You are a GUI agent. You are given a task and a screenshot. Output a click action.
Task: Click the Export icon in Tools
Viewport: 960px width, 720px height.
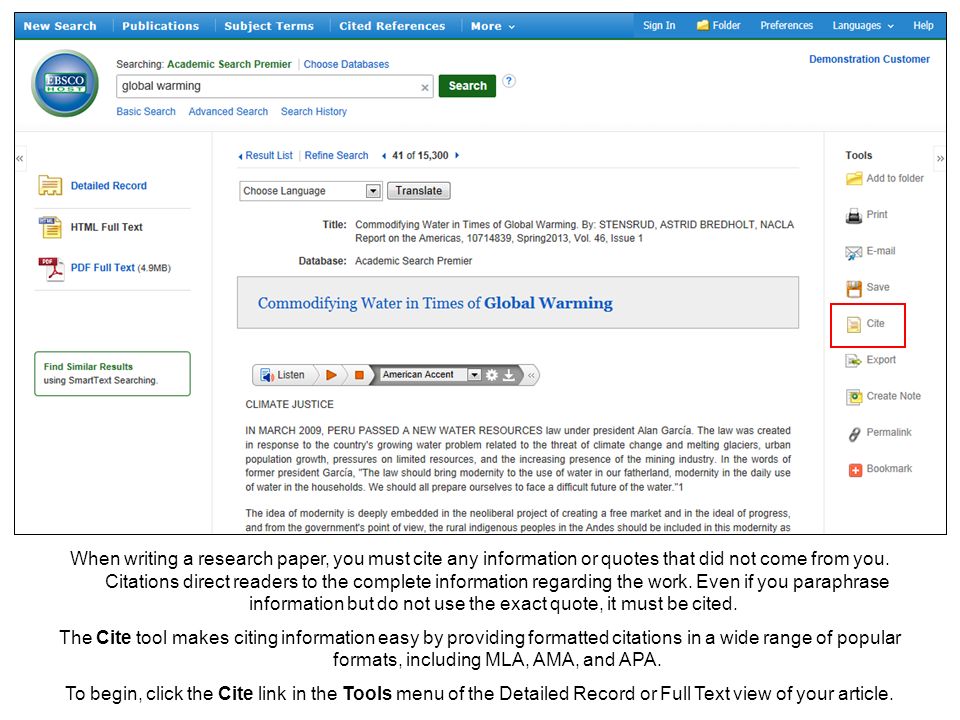coord(854,361)
